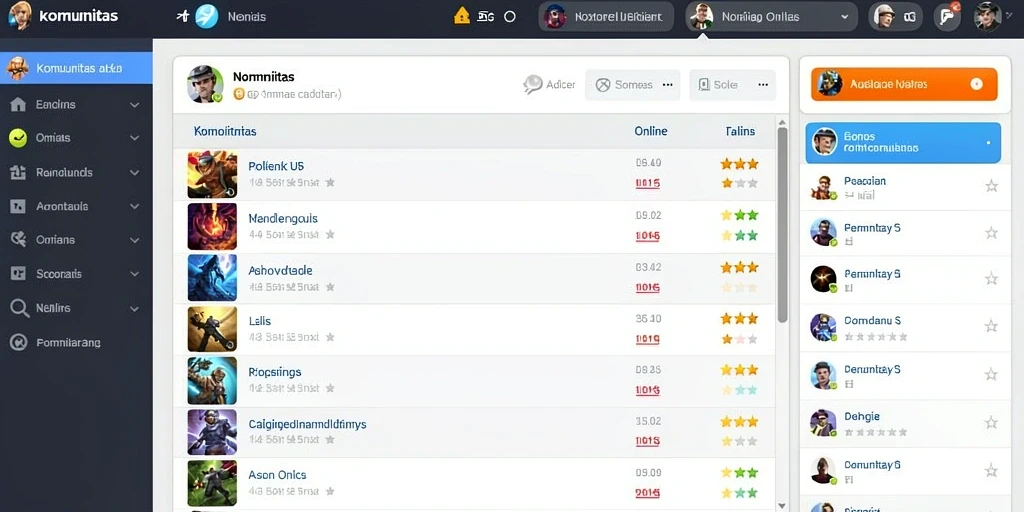Click the Peaoian contact avatar
1024x512 pixels.
click(x=824, y=187)
